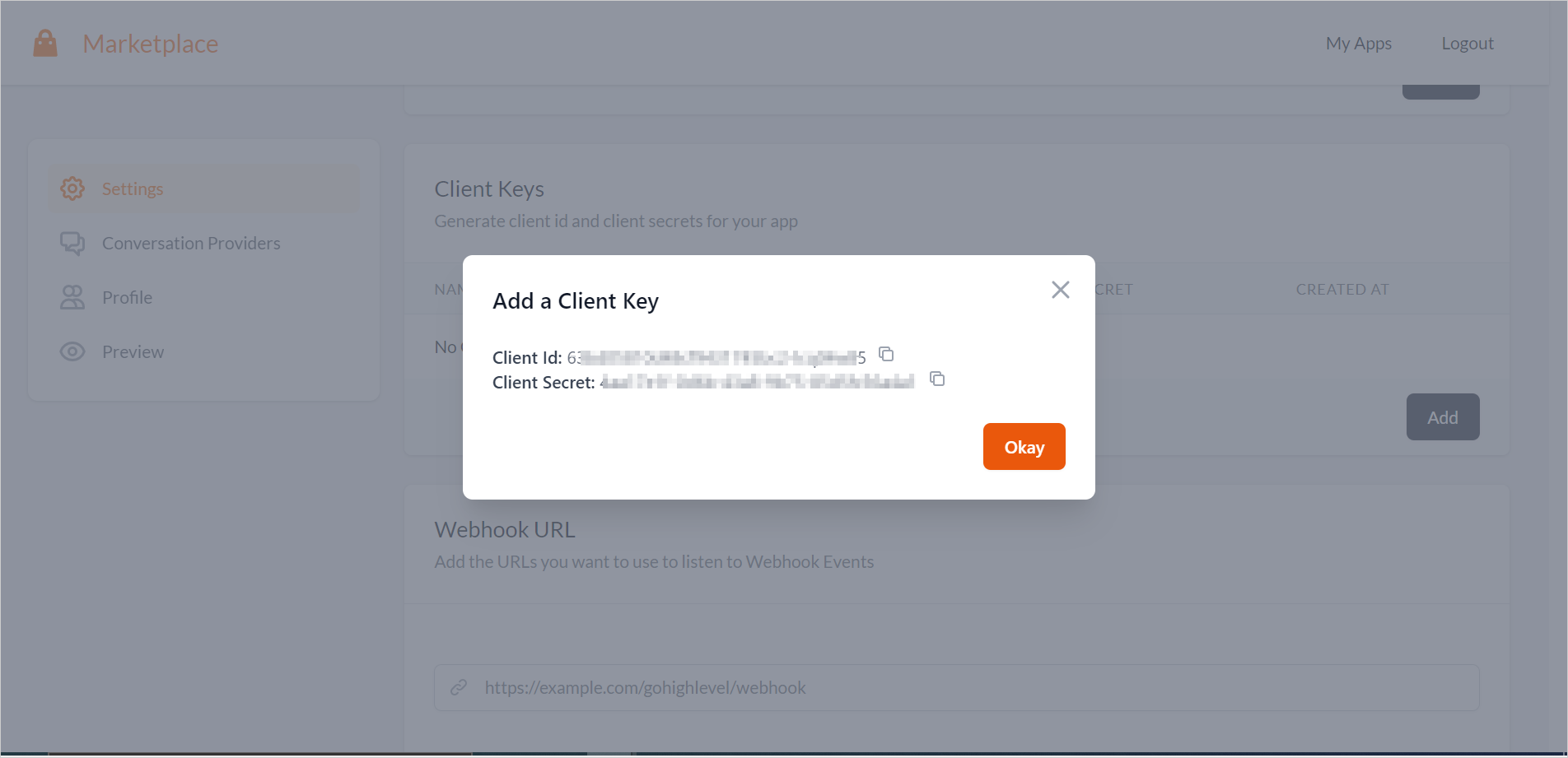Click the Add button for client keys
The image size is (1568, 758).
click(1442, 417)
